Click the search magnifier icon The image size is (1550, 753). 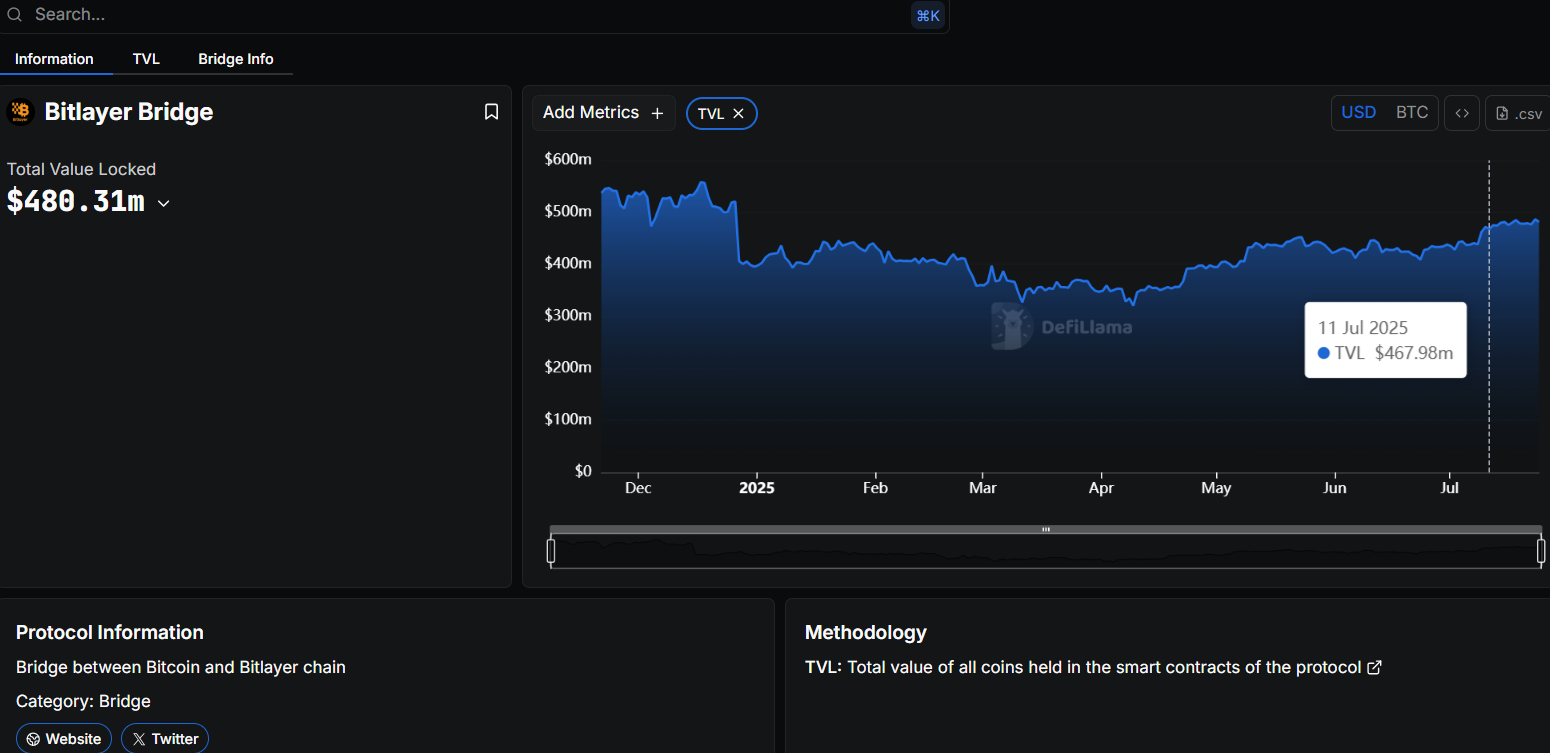[14, 15]
